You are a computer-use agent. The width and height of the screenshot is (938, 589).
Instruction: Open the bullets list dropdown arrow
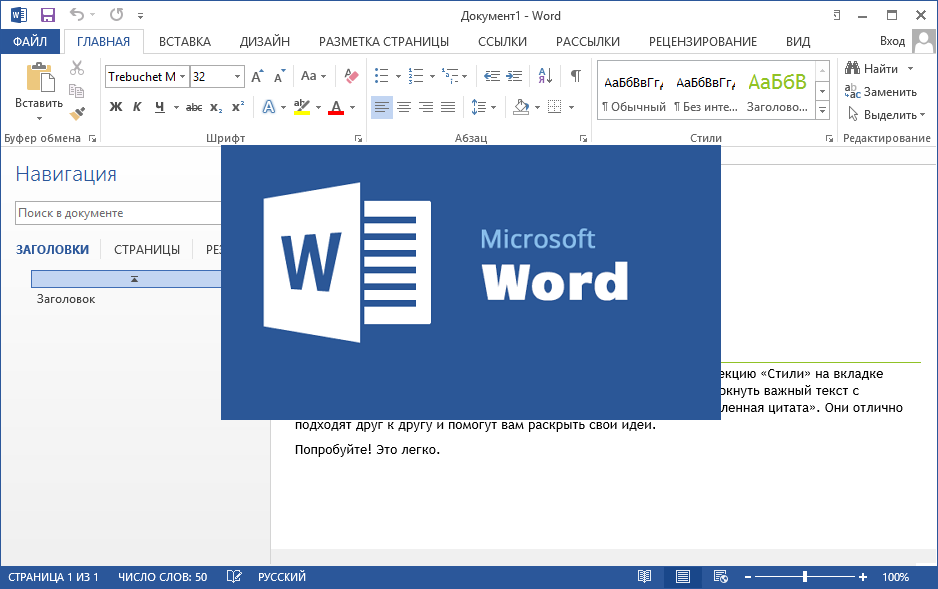pyautogui.click(x=398, y=77)
